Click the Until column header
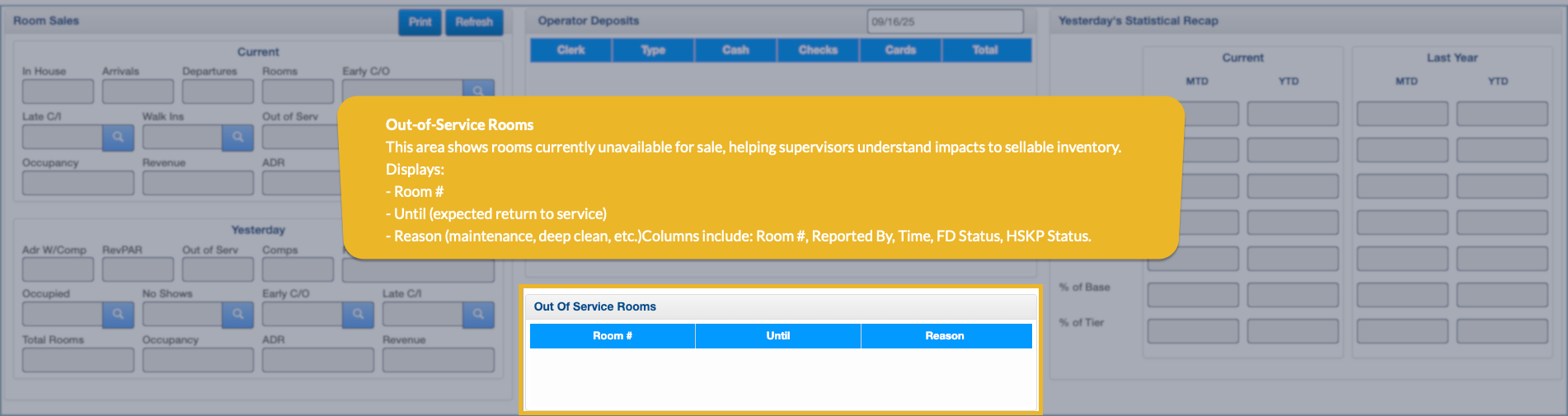Image resolution: width=1568 pixels, height=416 pixels. point(777,336)
